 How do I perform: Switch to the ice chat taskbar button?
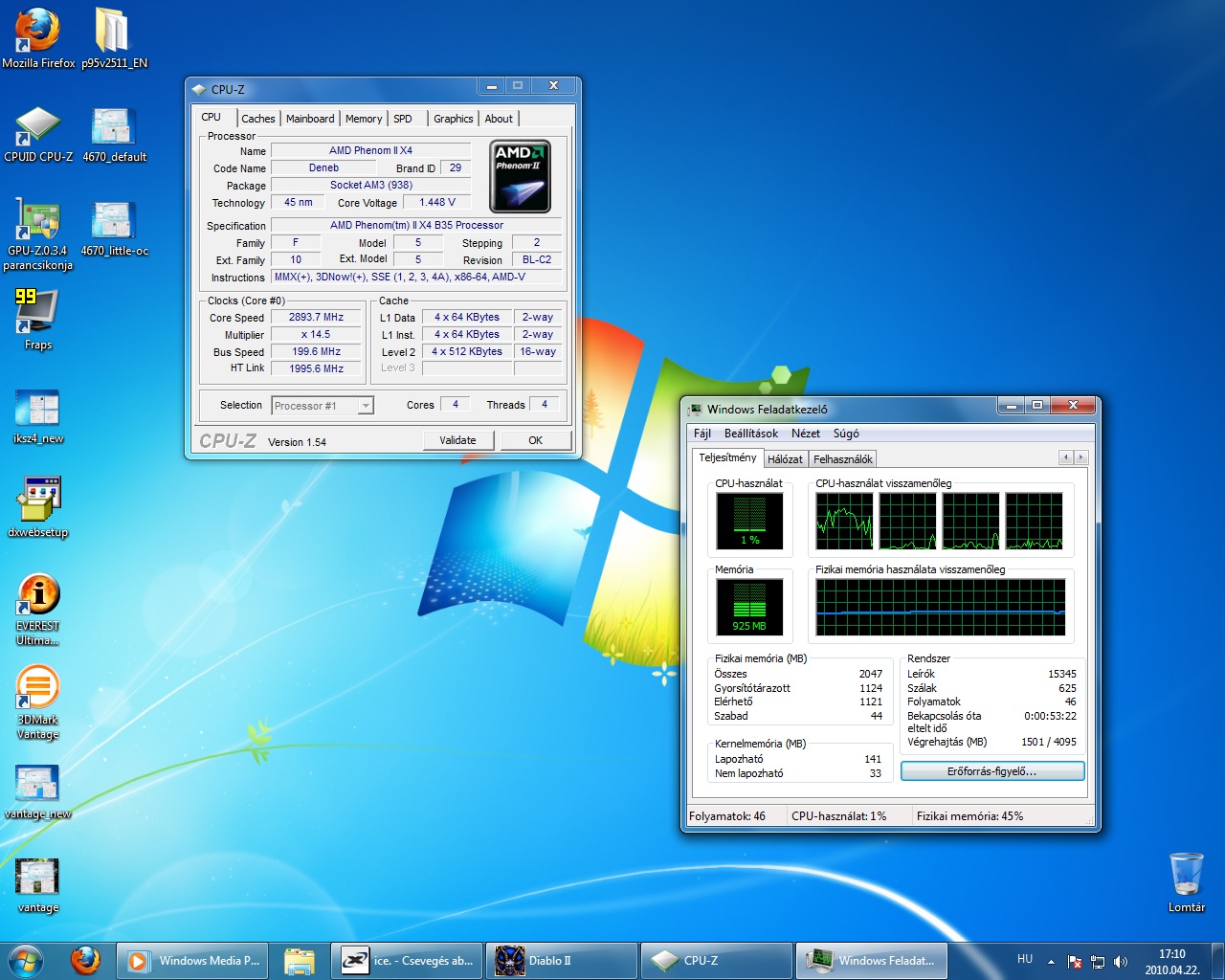click(408, 961)
